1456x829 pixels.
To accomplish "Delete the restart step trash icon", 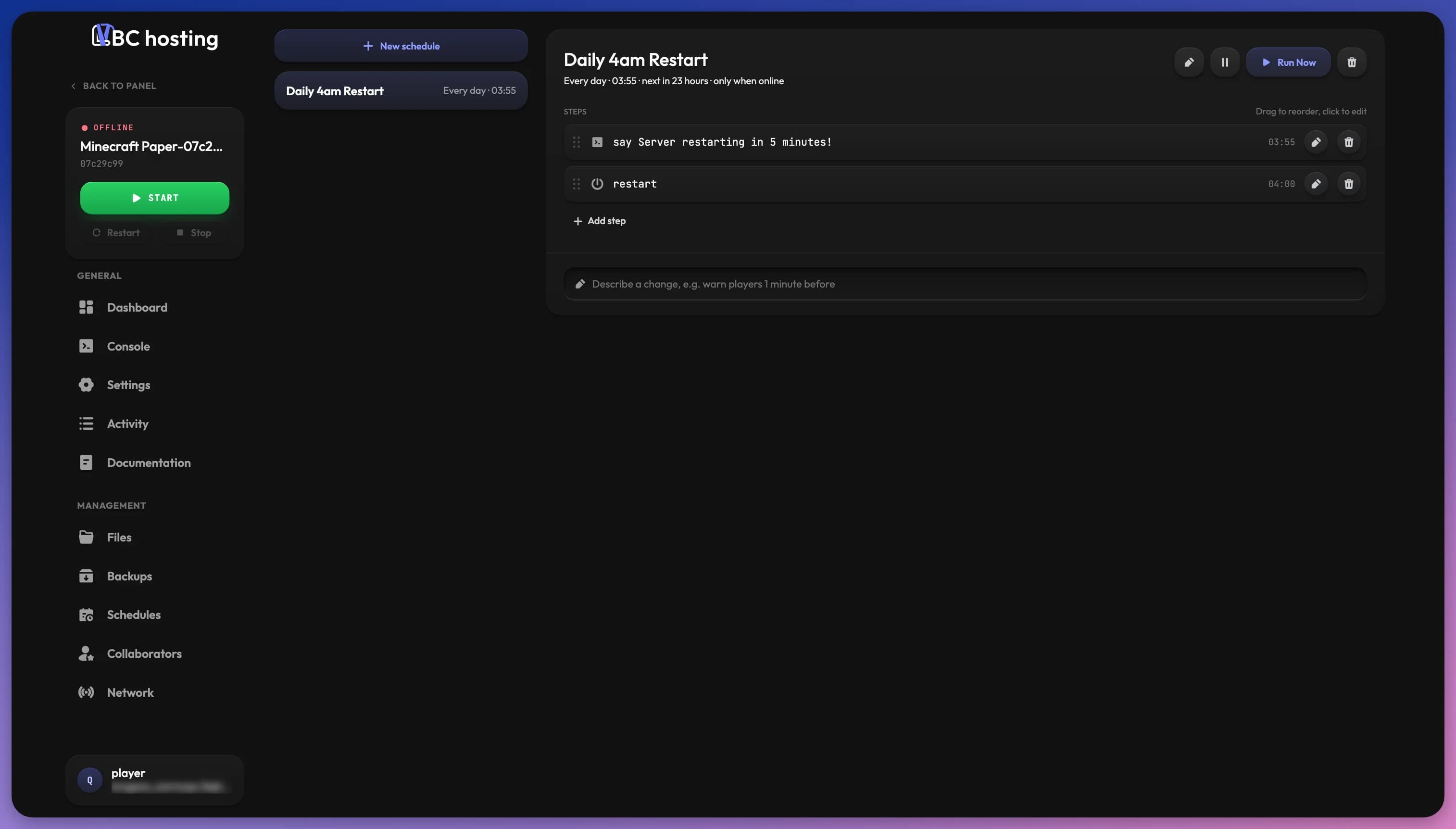I will [x=1348, y=183].
